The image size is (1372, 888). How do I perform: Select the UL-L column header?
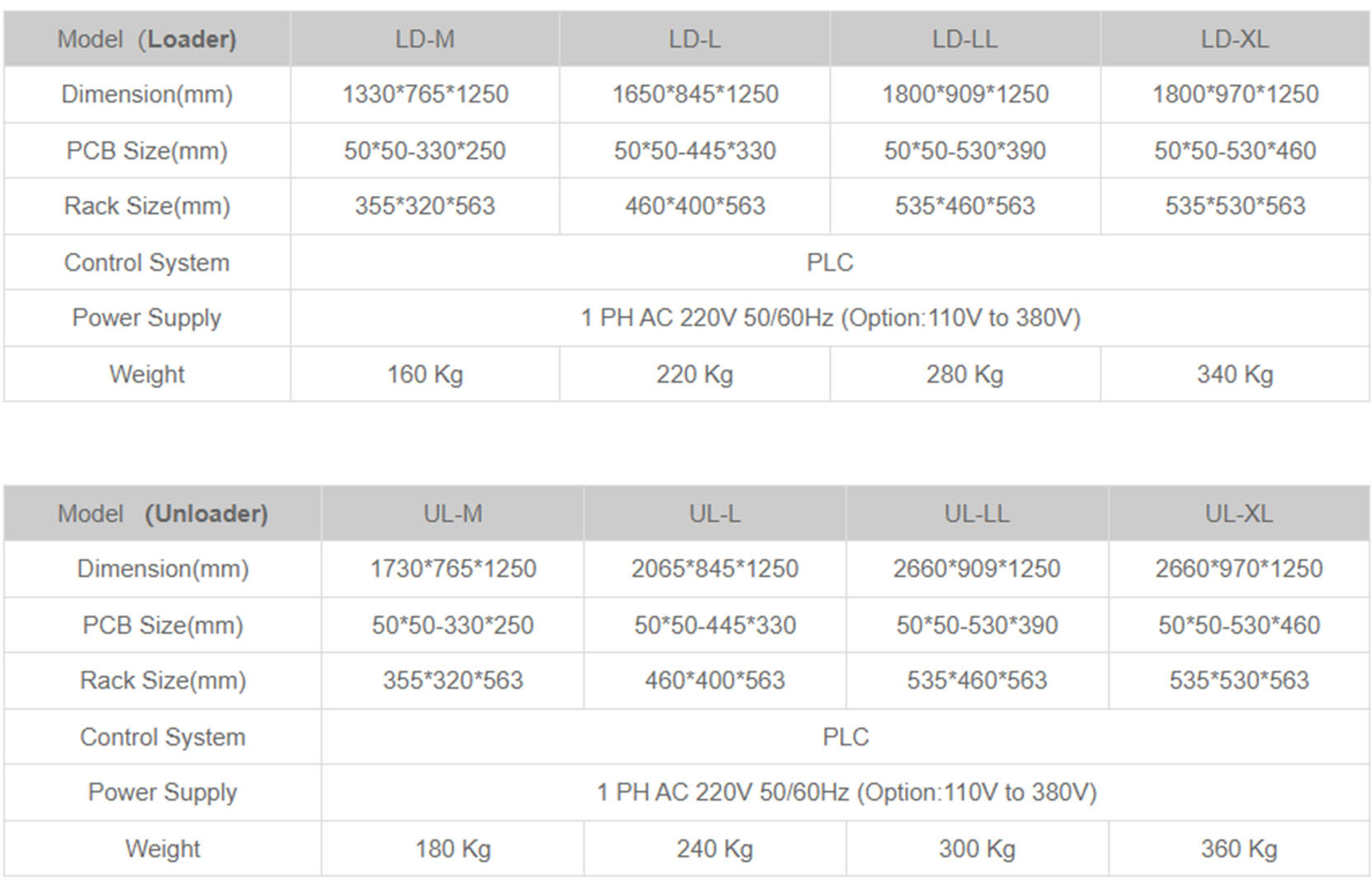(x=714, y=514)
